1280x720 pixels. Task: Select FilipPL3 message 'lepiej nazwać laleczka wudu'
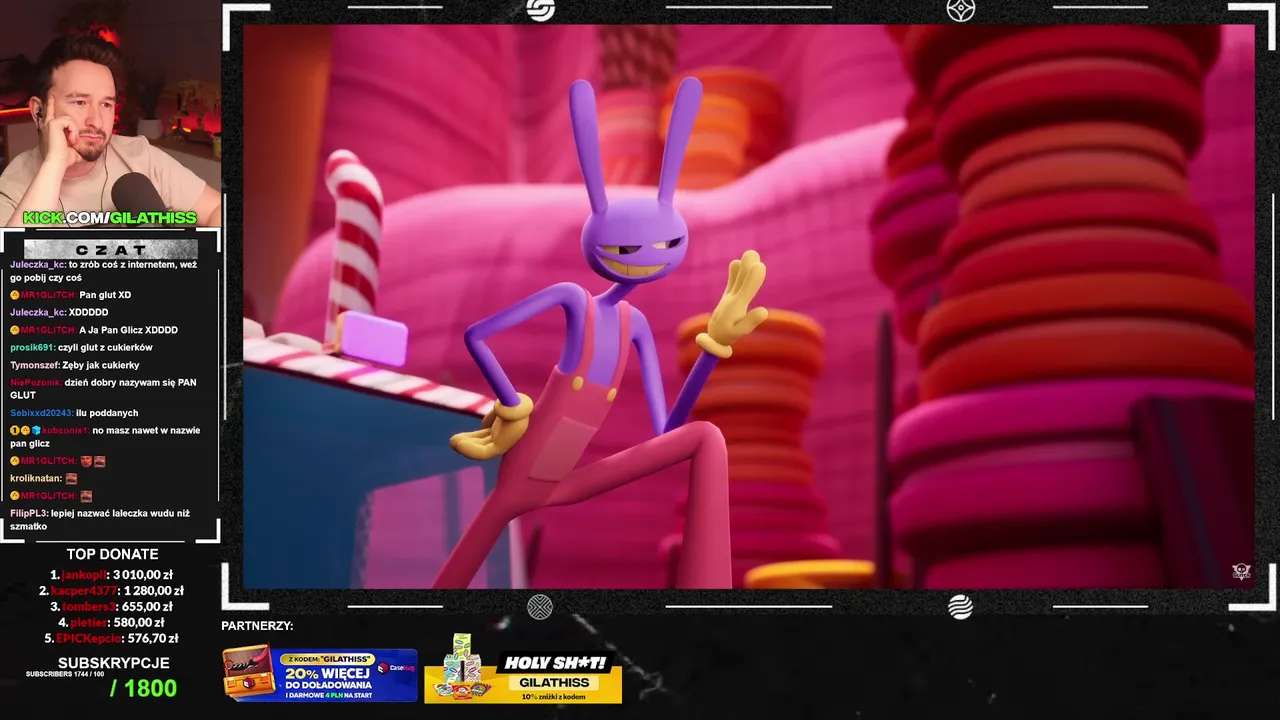point(100,520)
